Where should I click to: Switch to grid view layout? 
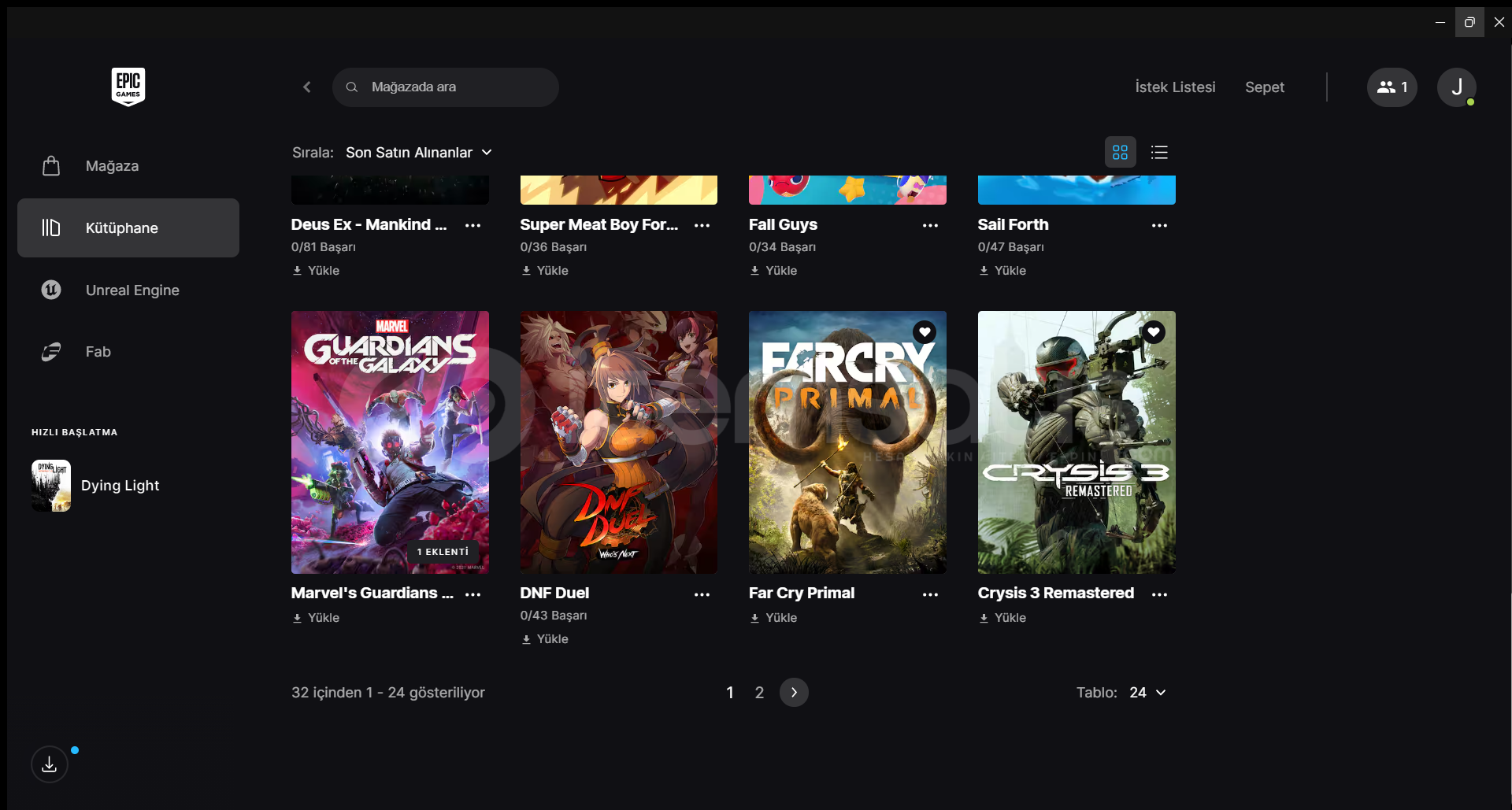pos(1120,152)
